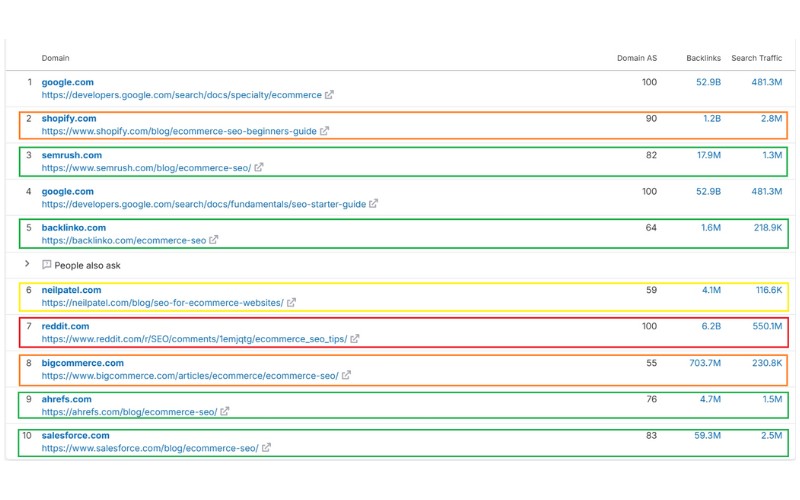Viewport: 800px width, 500px height.
Task: Open external link icon beside ahrefs.com URL
Action: [224, 411]
